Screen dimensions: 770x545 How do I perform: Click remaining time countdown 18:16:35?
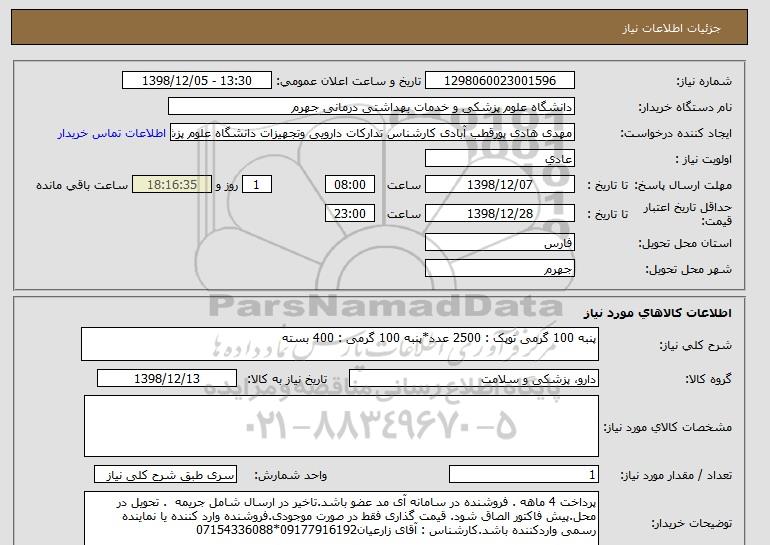point(172,185)
